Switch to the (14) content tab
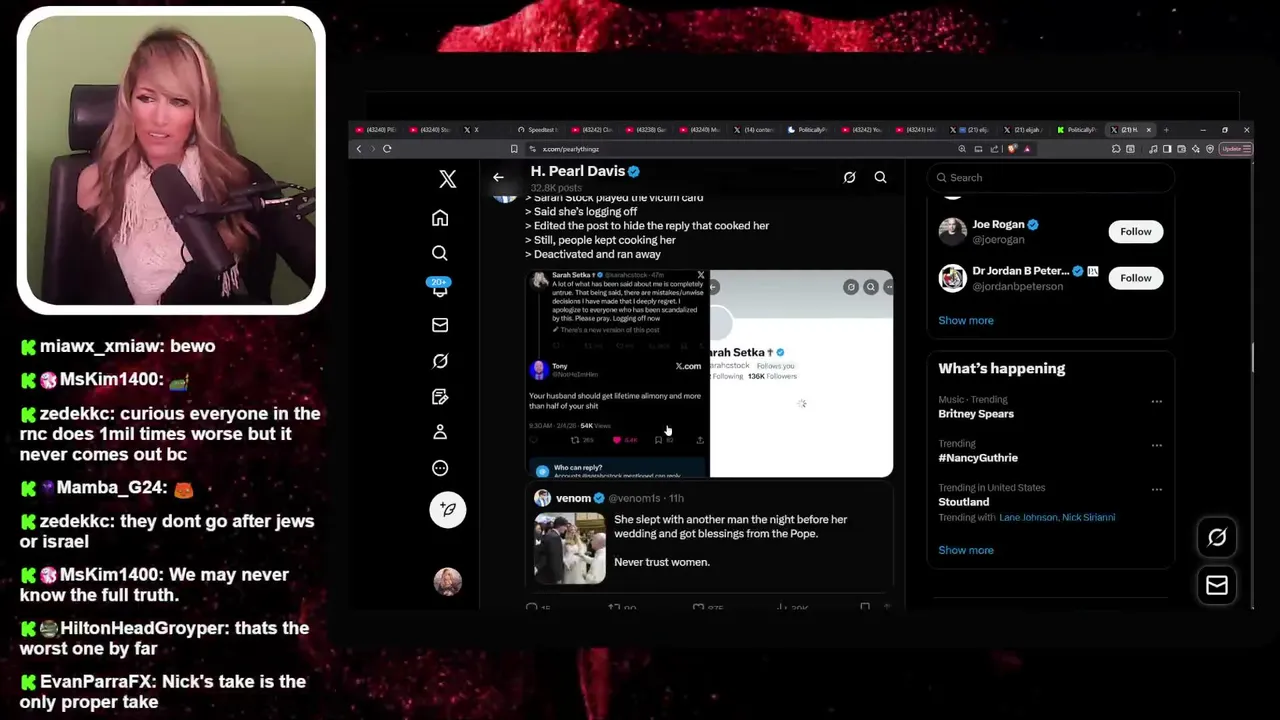The image size is (1280, 720). (755, 130)
